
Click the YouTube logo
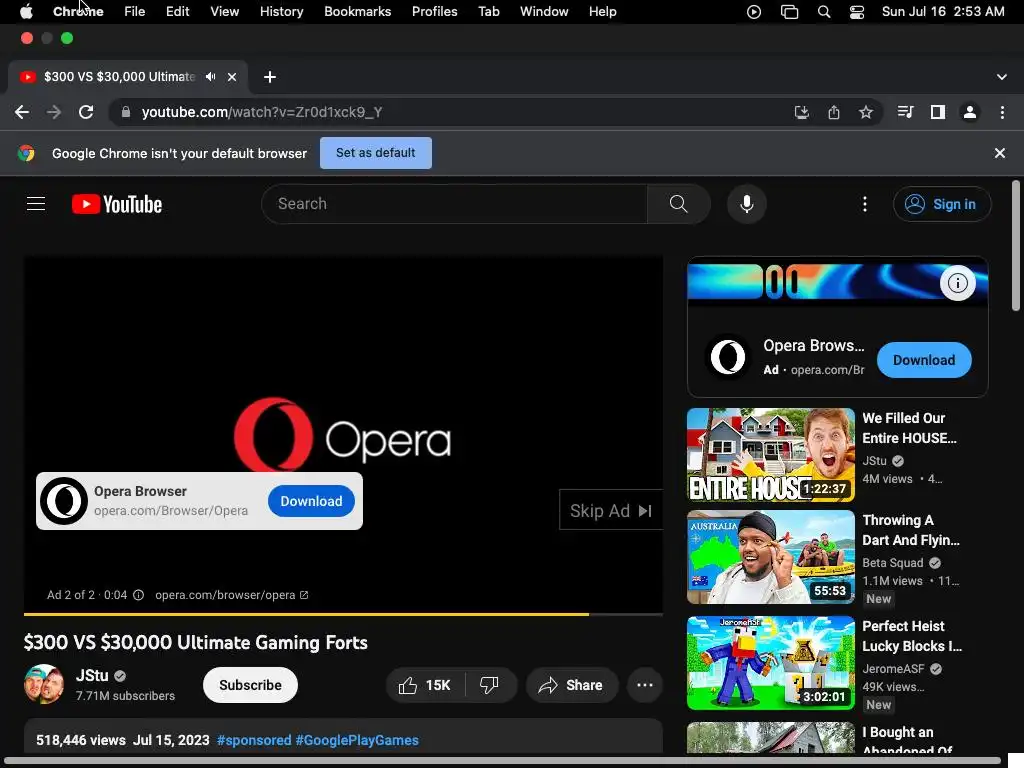click(117, 204)
